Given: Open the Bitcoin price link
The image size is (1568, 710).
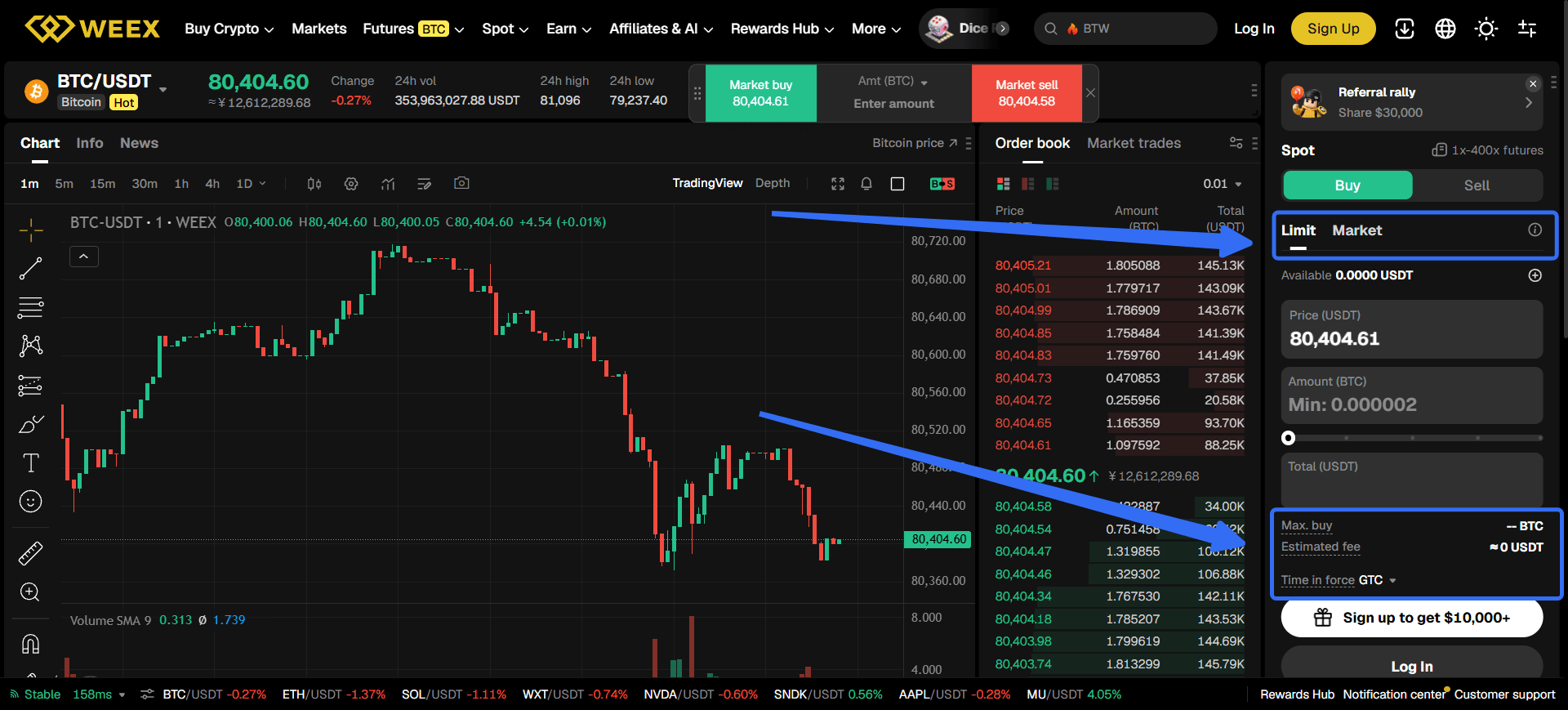Looking at the screenshot, I should (915, 143).
